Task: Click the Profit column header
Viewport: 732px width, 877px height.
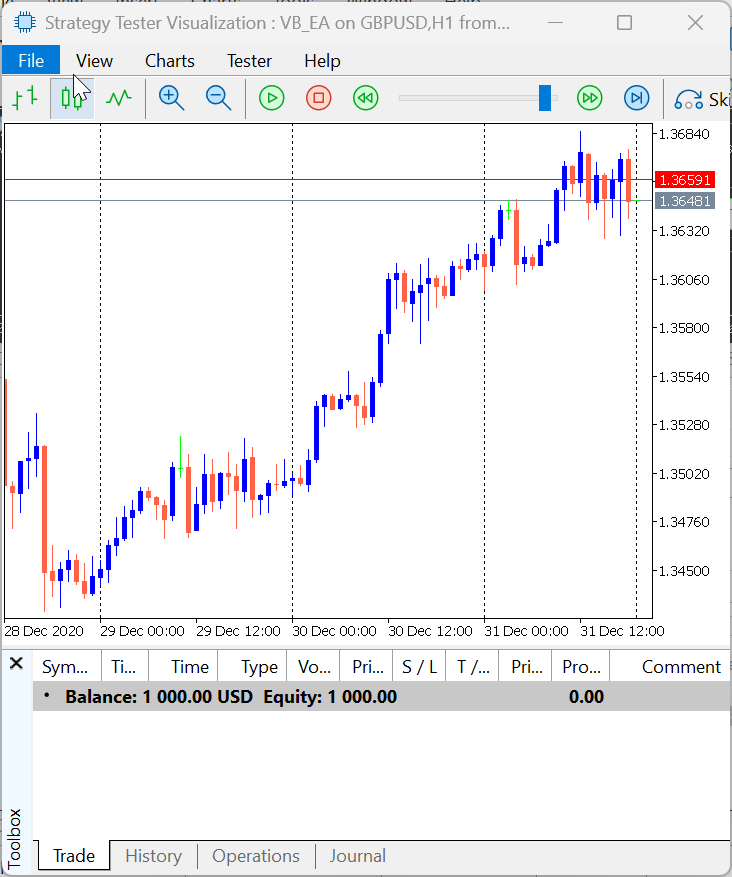Action: (x=581, y=667)
